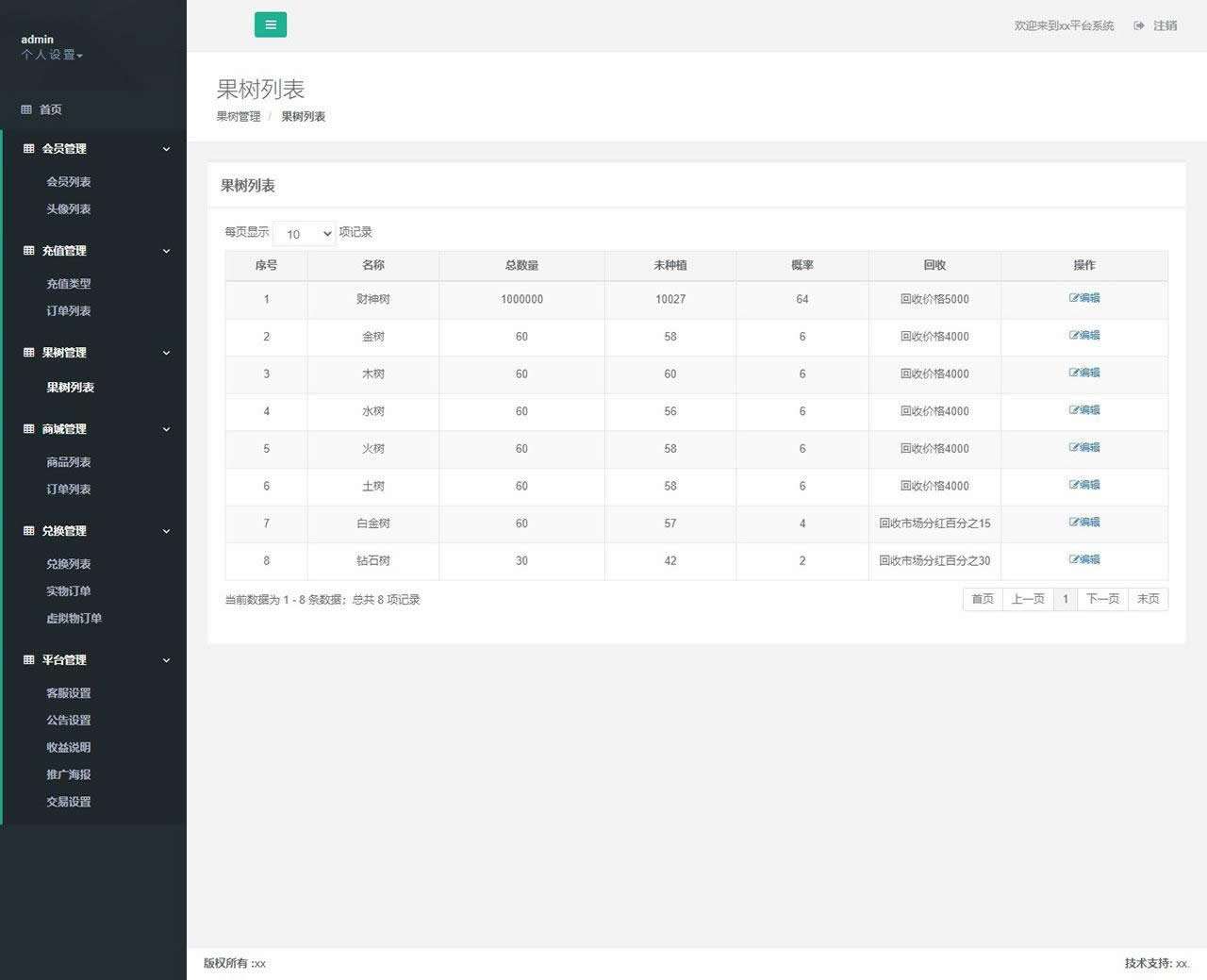Expand the 个人设置 user dropdown
This screenshot has height=980, width=1207.
tap(52, 56)
